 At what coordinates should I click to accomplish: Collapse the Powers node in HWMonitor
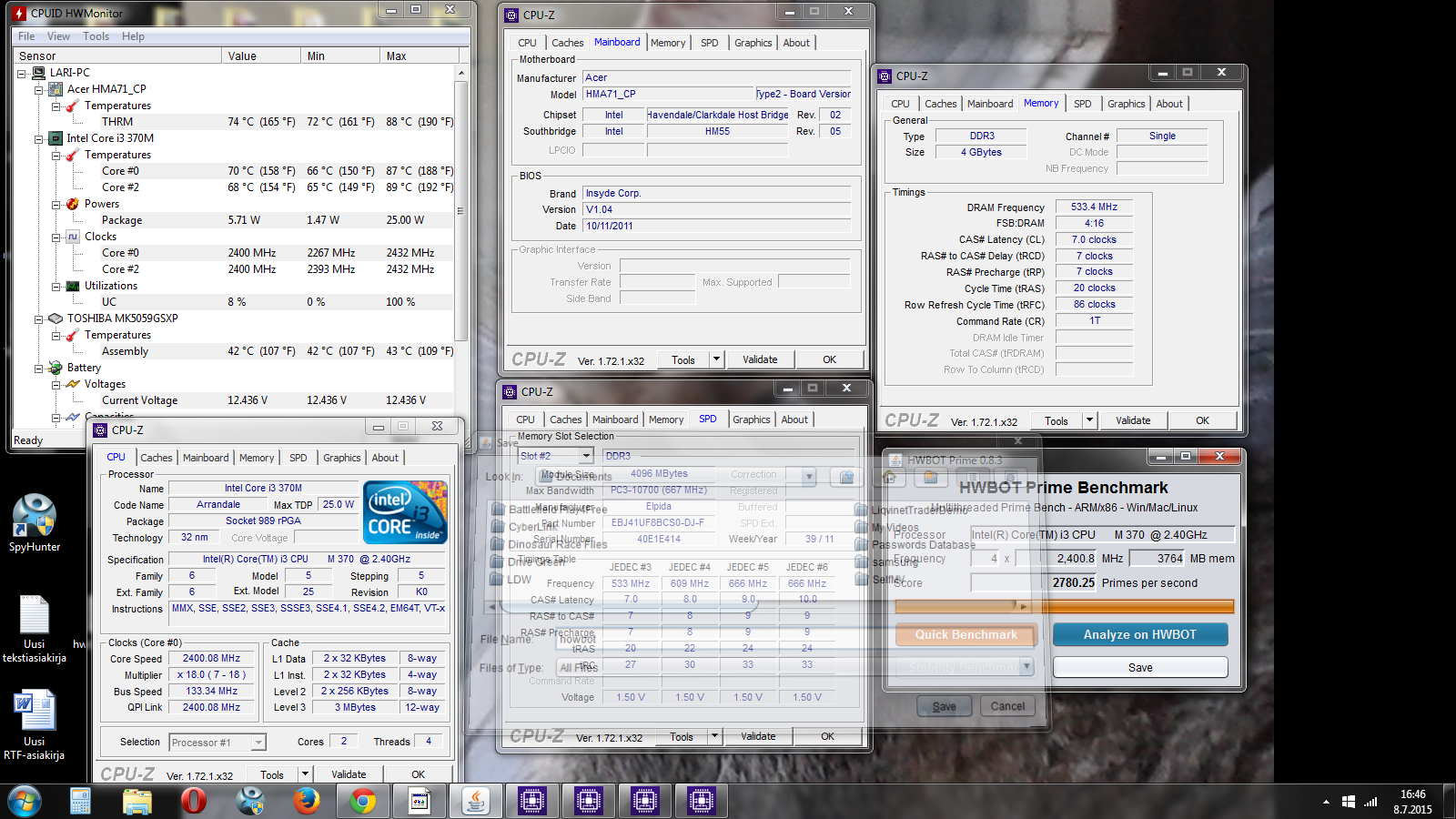[56, 204]
